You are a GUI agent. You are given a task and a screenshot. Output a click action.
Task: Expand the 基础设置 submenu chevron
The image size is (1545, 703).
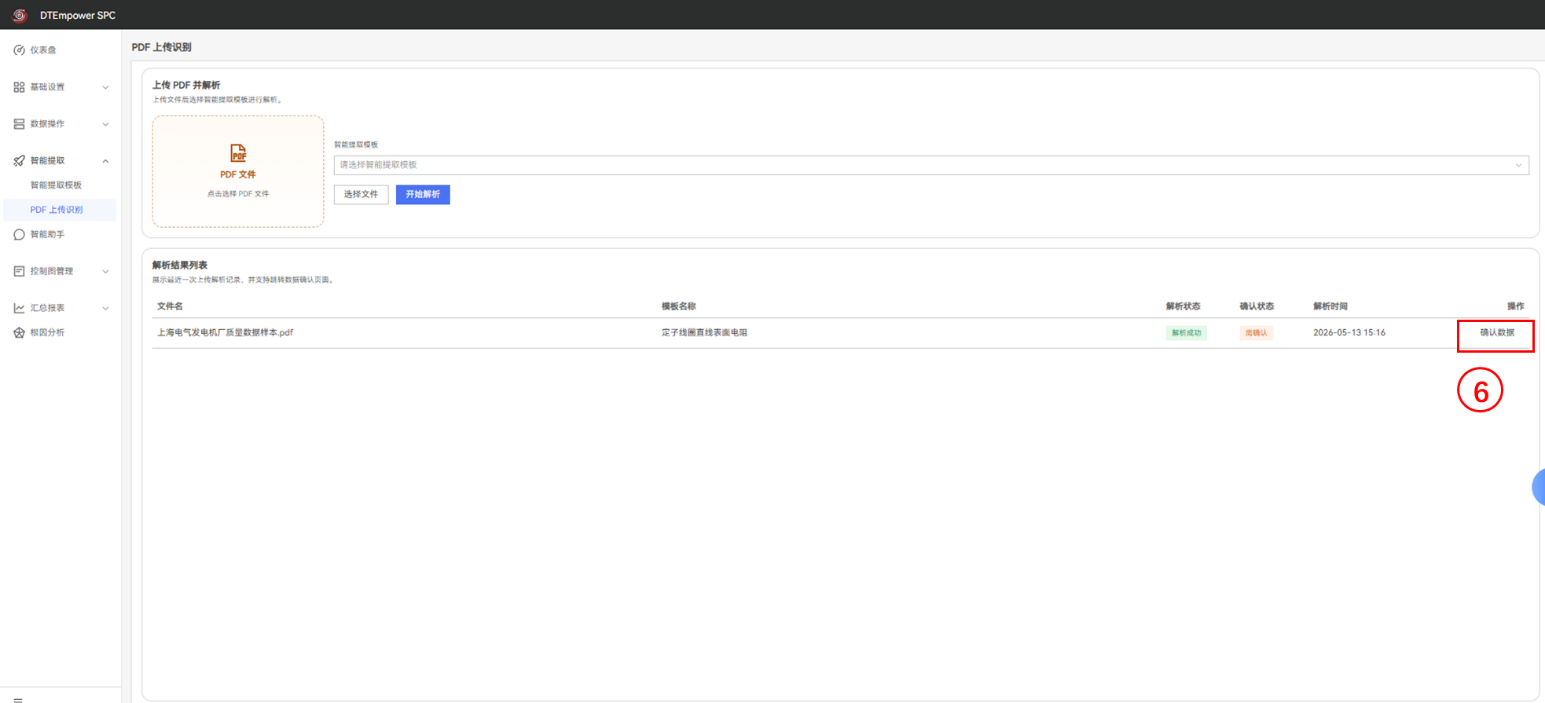106,87
